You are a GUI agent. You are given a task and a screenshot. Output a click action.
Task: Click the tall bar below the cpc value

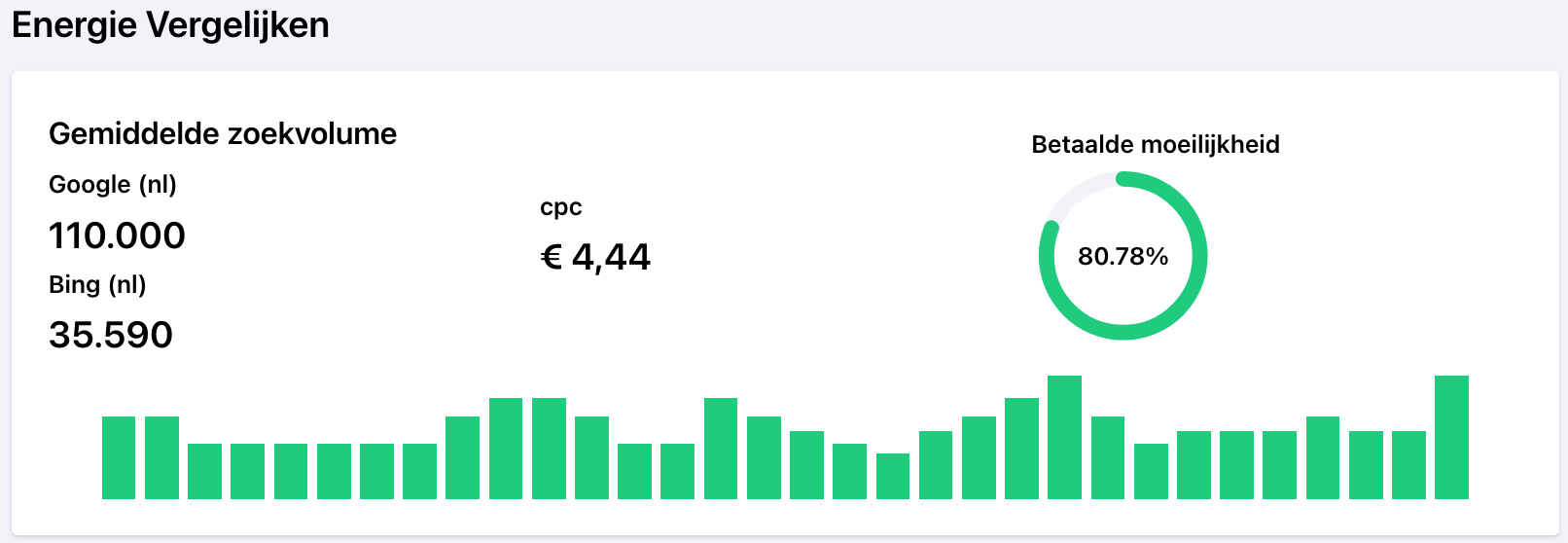coord(549,449)
